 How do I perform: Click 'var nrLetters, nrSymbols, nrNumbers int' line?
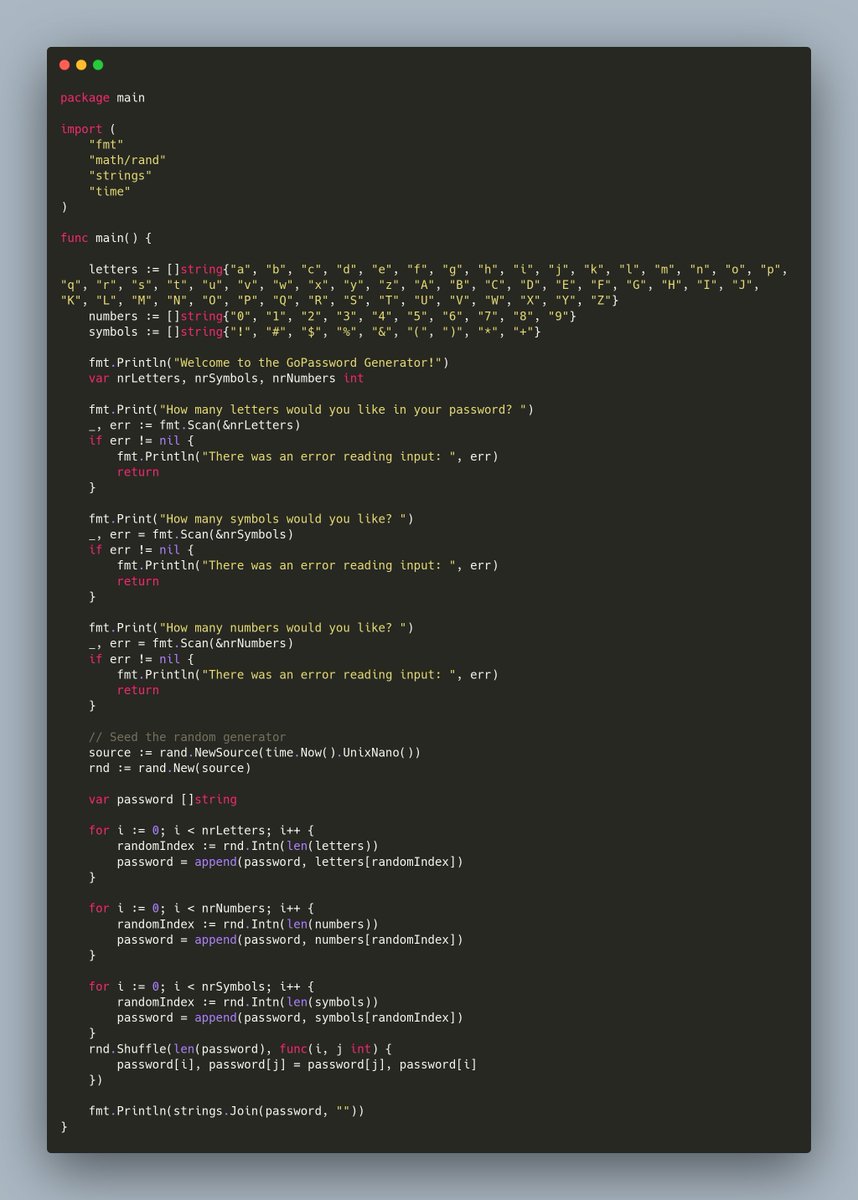[226, 378]
